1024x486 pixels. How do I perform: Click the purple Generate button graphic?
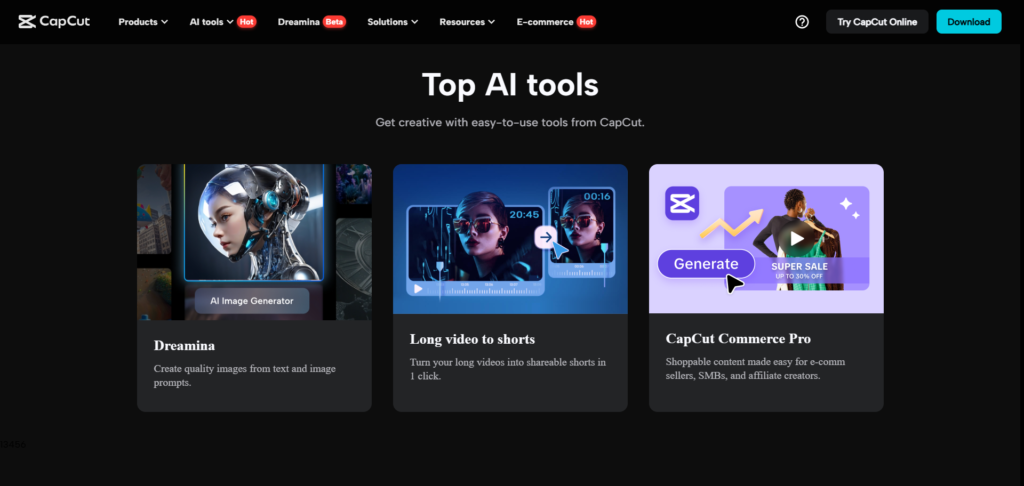pos(706,264)
